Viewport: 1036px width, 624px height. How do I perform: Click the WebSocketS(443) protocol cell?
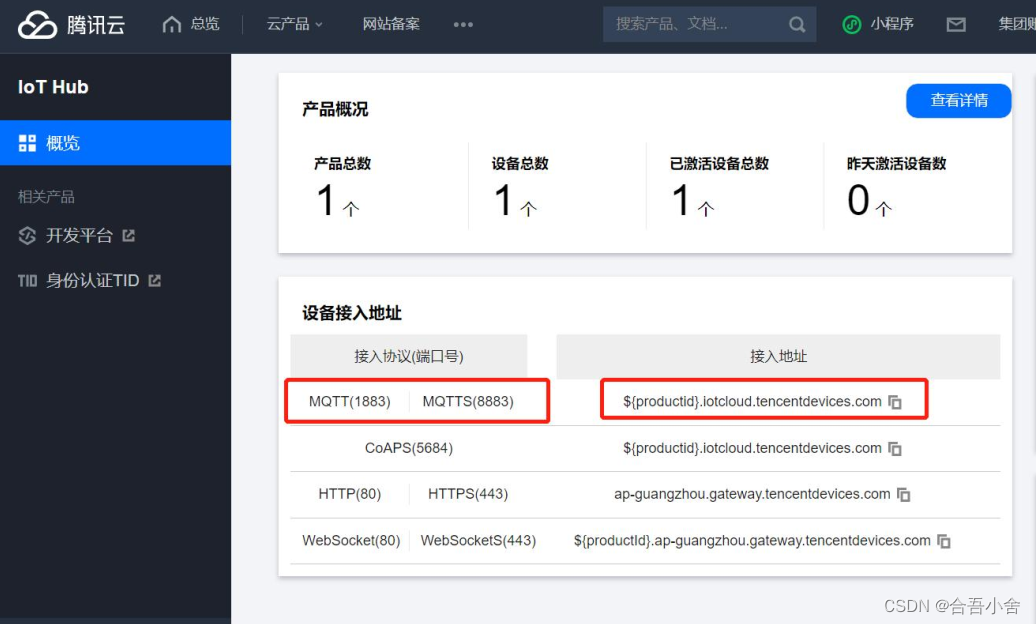tap(478, 540)
